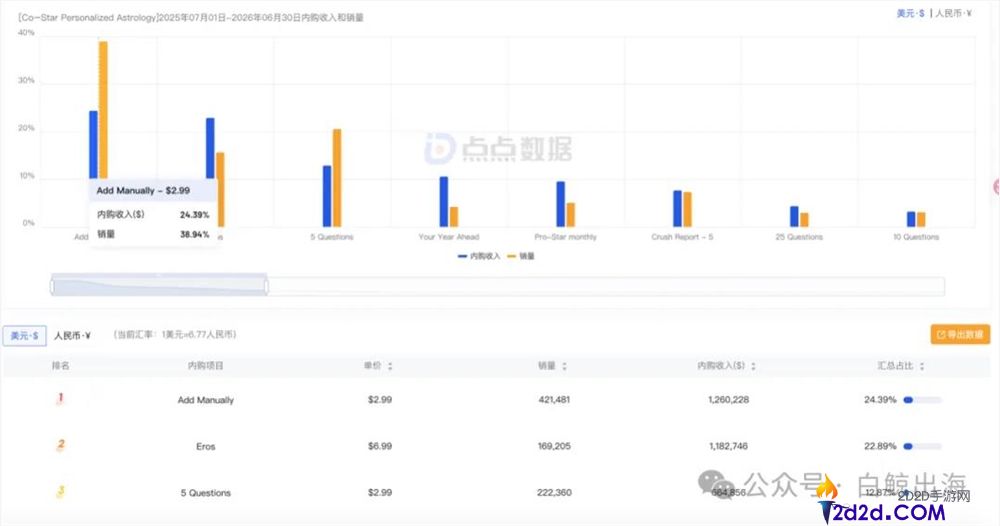This screenshot has height=526, width=1000.
Task: Click the Add Manually blue revenue bar
Action: [x=93, y=145]
